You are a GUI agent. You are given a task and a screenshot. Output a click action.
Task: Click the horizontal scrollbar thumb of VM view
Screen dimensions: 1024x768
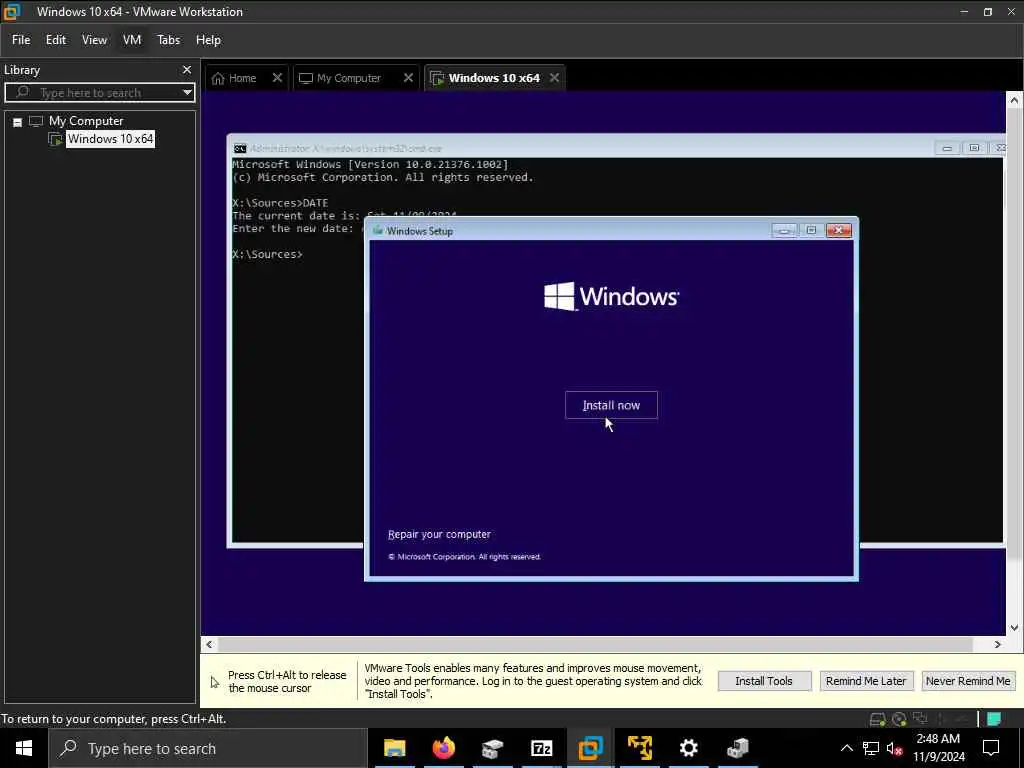coord(595,645)
